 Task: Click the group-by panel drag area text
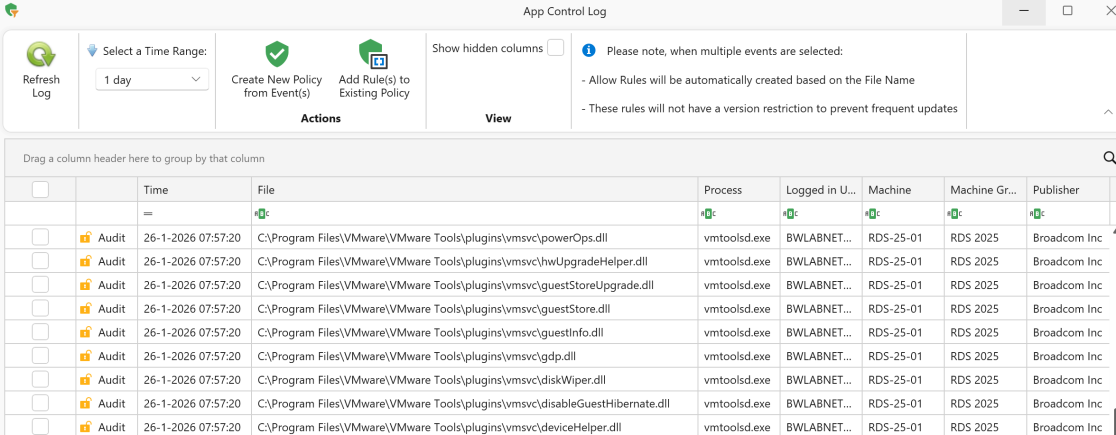coord(144,158)
